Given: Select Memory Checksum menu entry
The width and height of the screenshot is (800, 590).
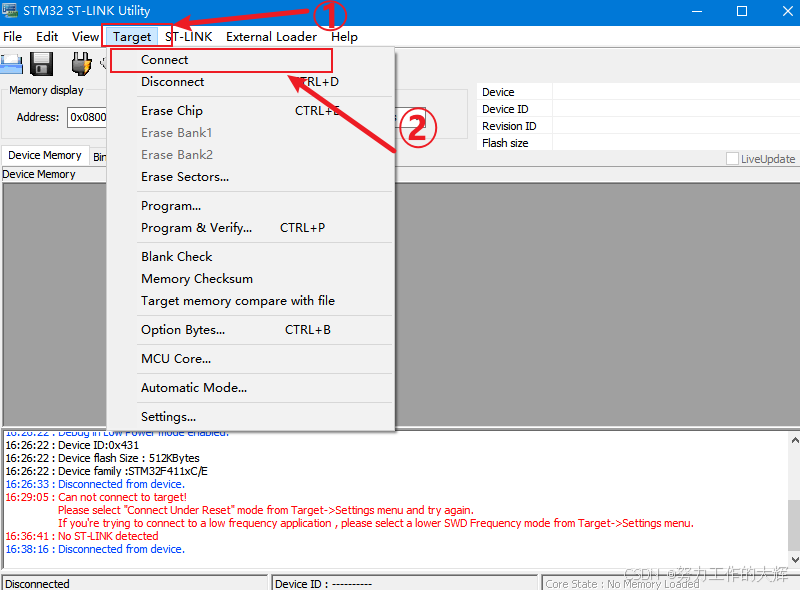Looking at the screenshot, I should (x=251, y=279).
